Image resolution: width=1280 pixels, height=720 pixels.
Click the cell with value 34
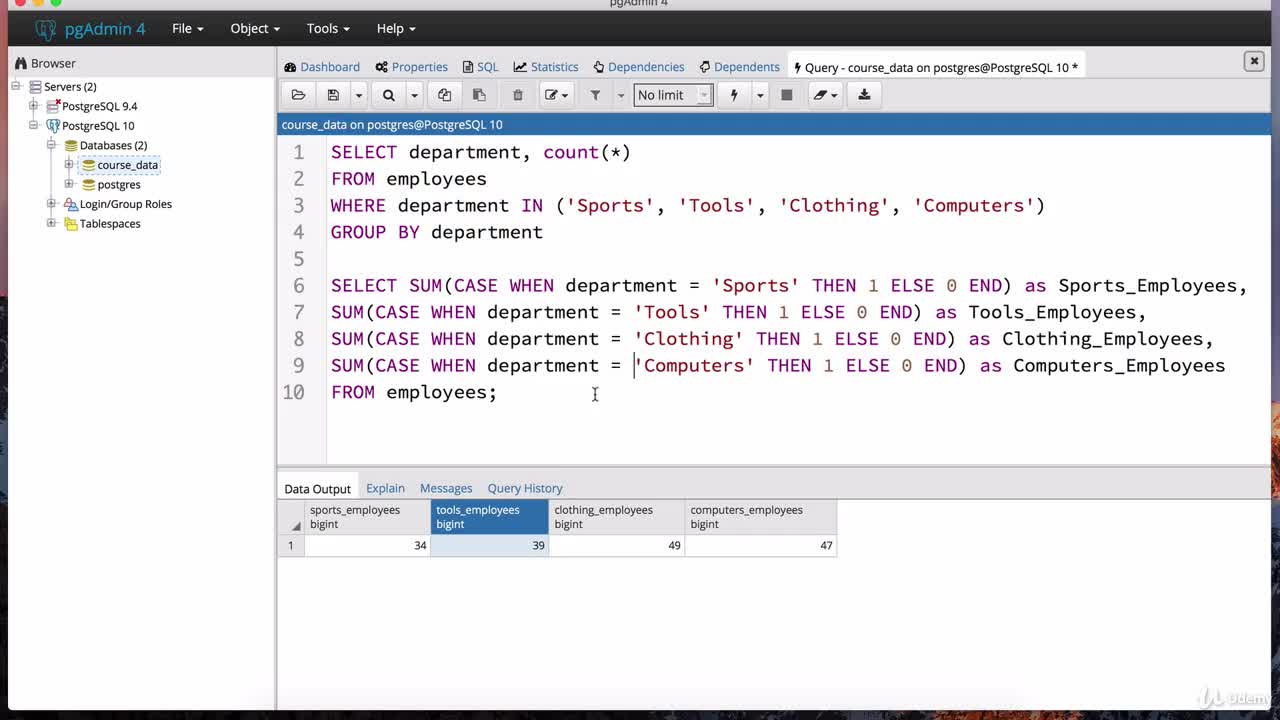click(367, 545)
